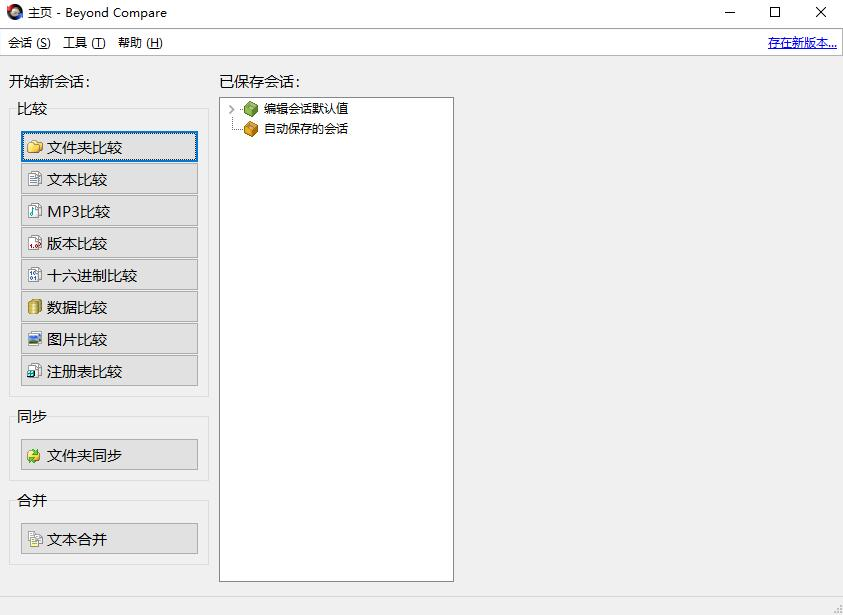Close the Beyond Compare window

pyautogui.click(x=820, y=12)
